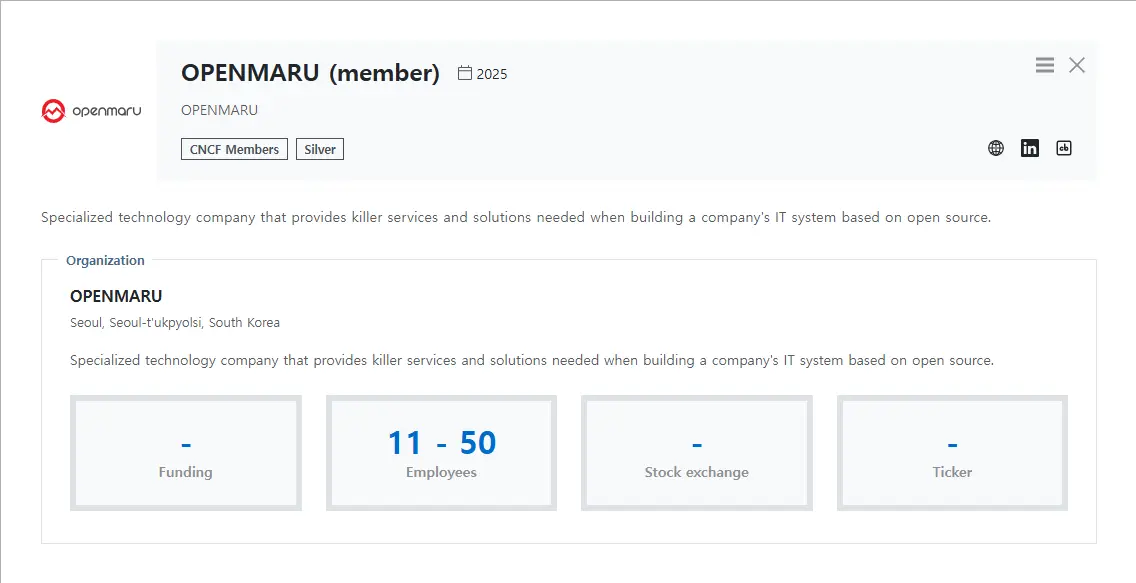1136x583 pixels.
Task: Click the gray OPENMARU subtitle under title
Action: (220, 110)
